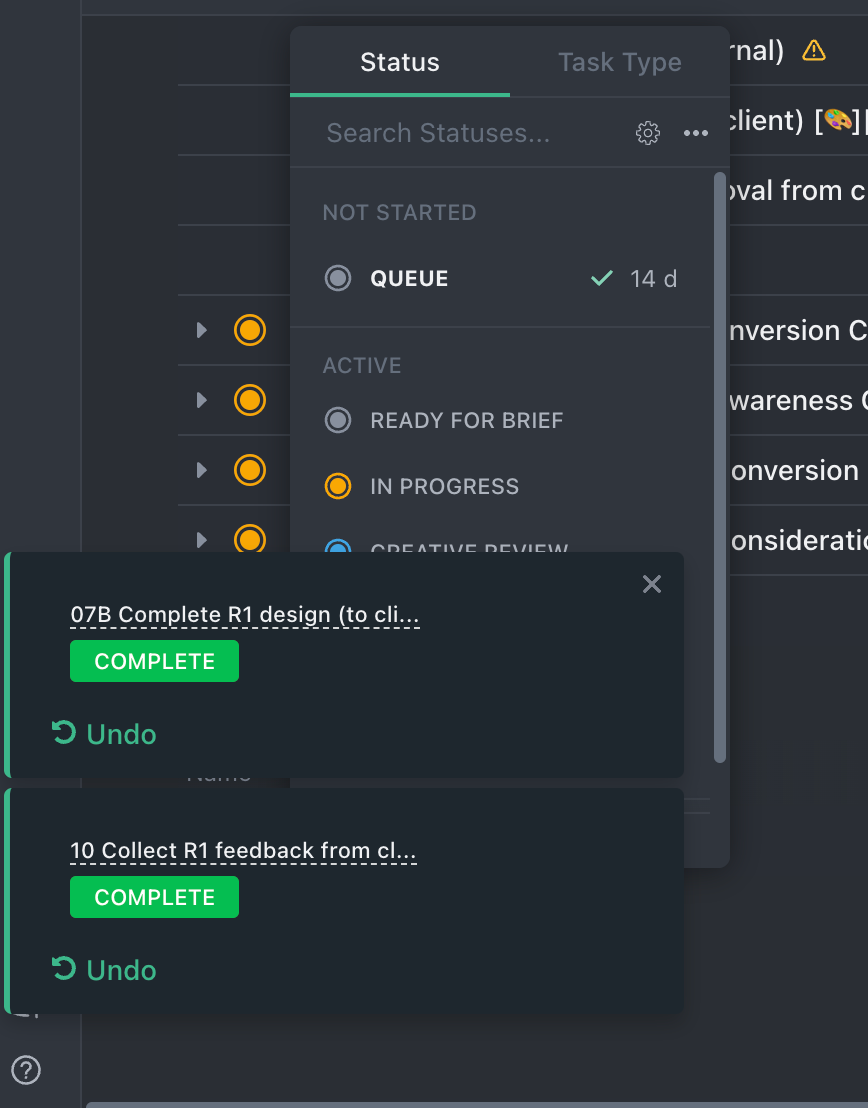Click the blue CREATIVE REVIEW status circle
This screenshot has height=1108, width=868.
[x=338, y=546]
